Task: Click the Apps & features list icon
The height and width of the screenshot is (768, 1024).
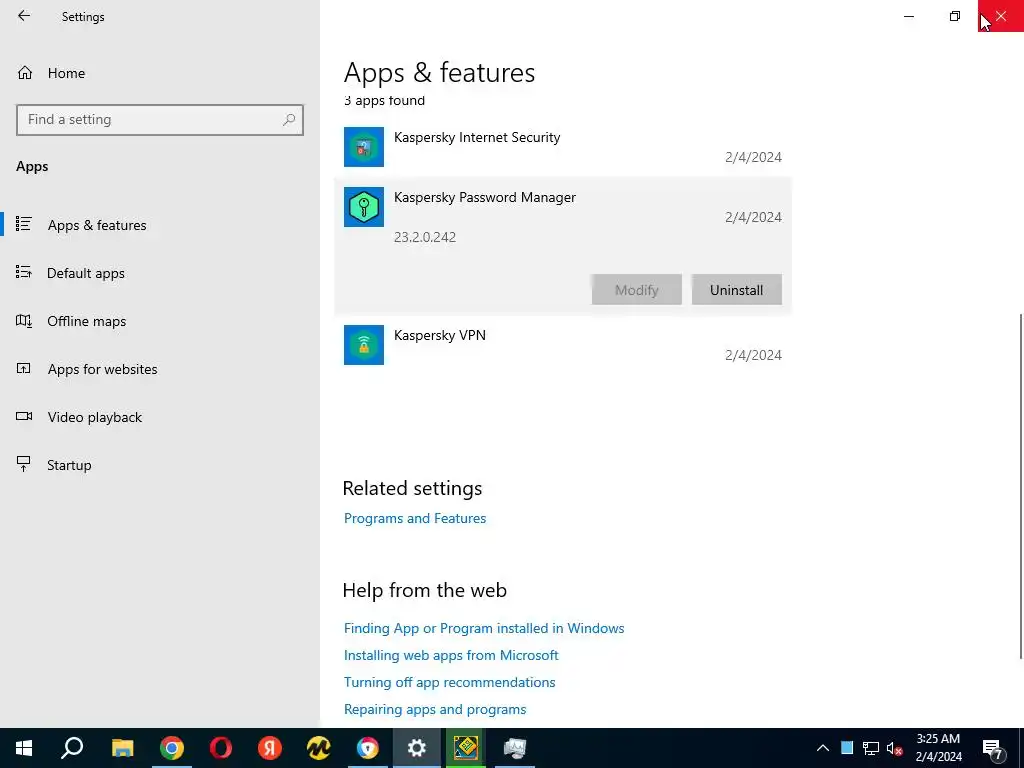Action: 24,224
